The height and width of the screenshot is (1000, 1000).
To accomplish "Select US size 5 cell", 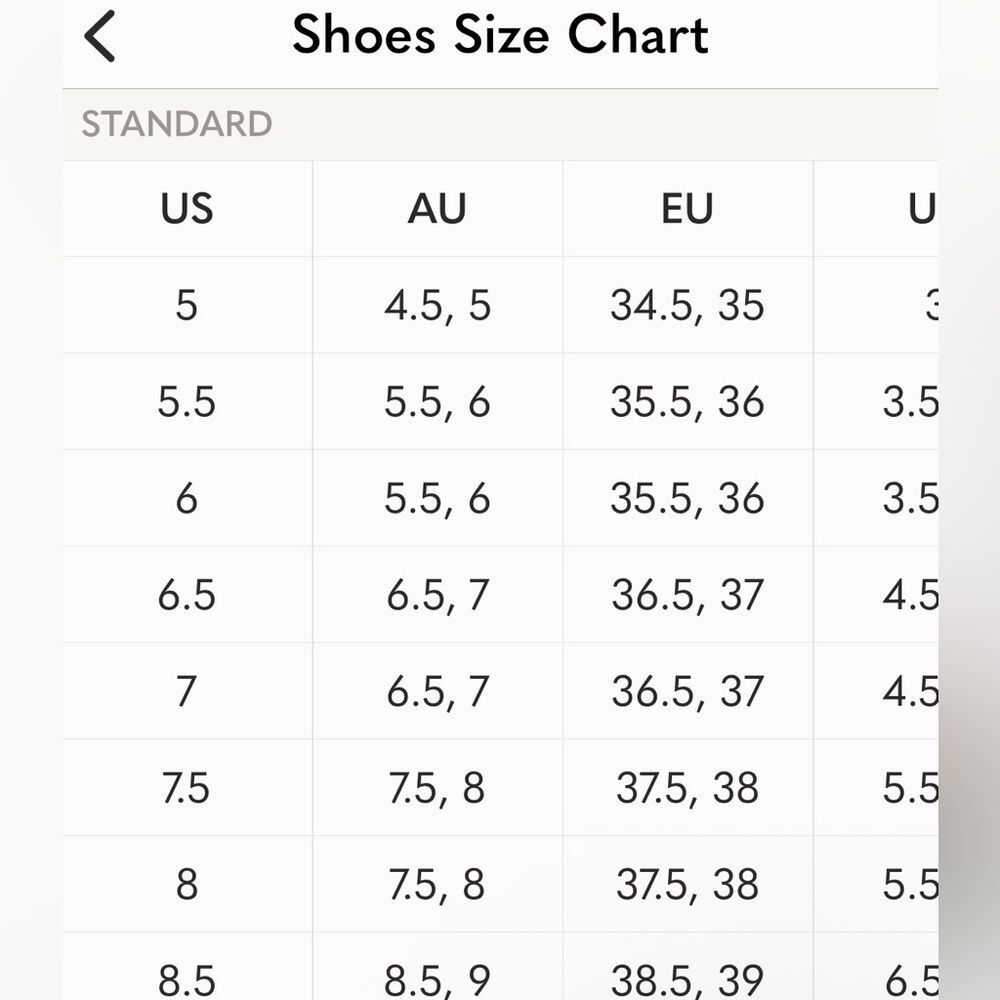I will [187, 305].
